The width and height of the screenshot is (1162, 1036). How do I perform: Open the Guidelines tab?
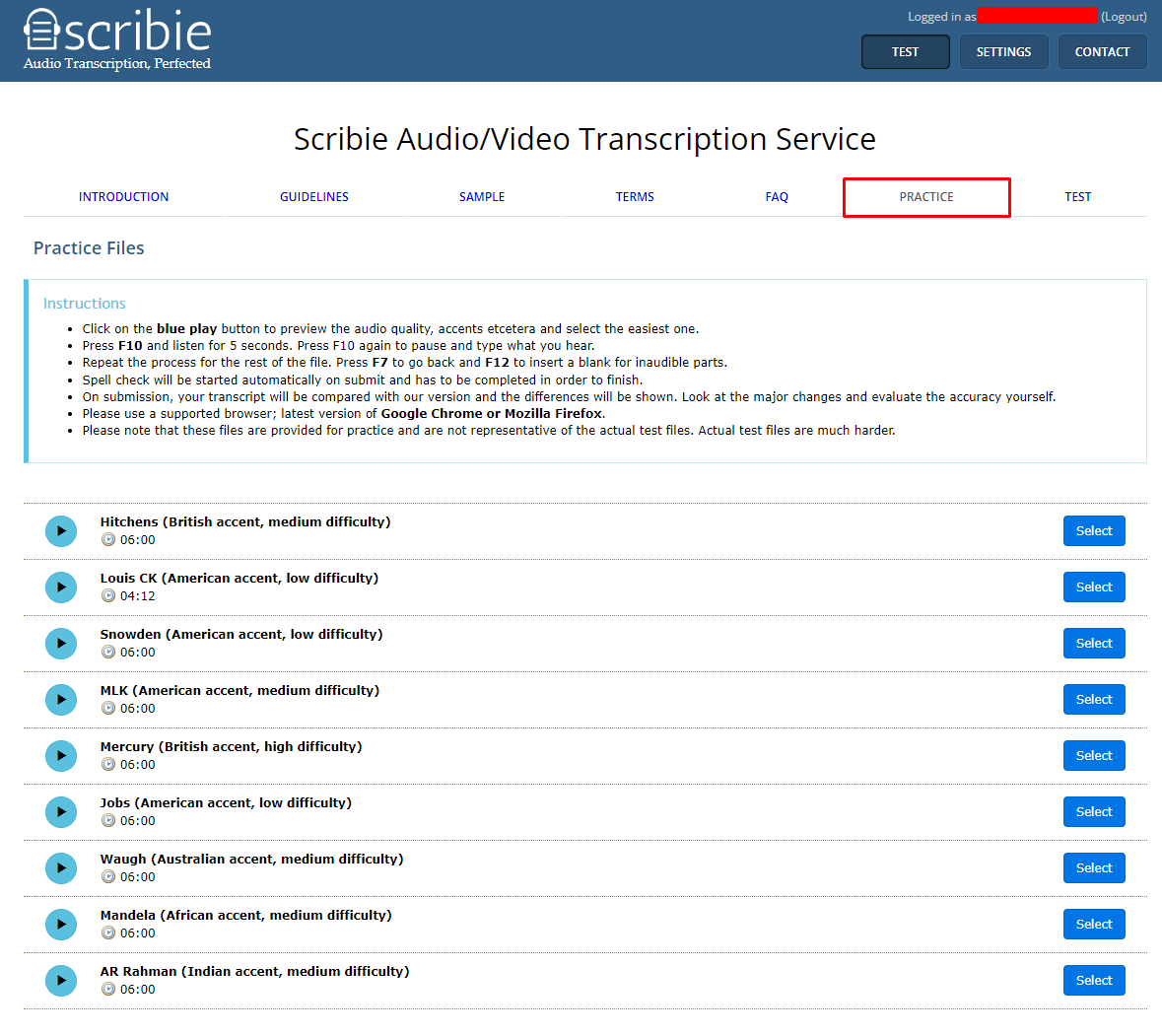(x=314, y=197)
